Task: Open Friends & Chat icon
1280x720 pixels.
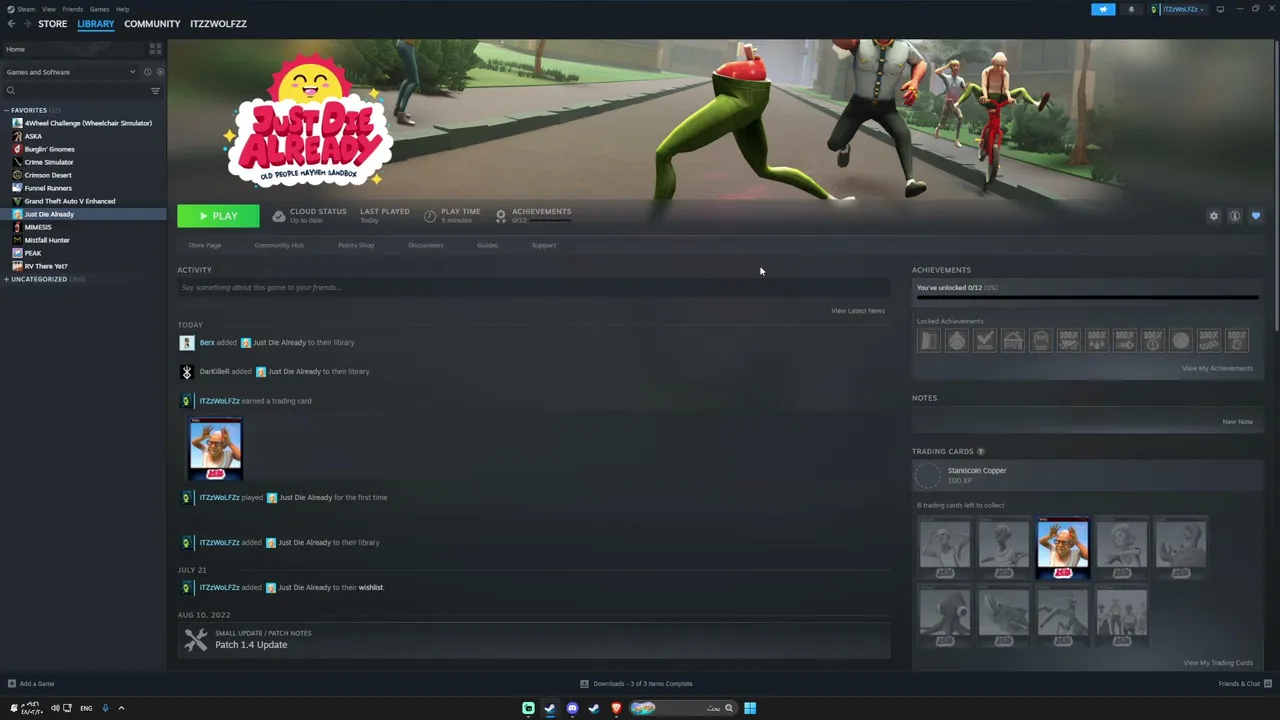Action: (x=1267, y=684)
